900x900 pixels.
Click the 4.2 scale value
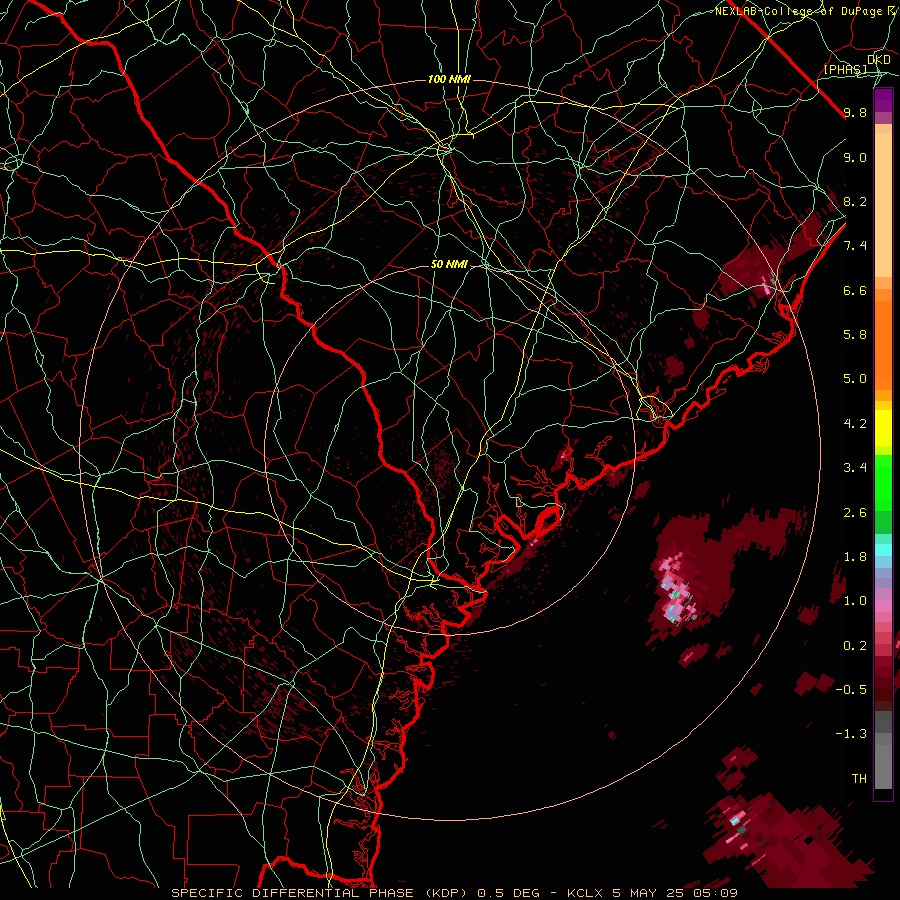click(x=855, y=424)
